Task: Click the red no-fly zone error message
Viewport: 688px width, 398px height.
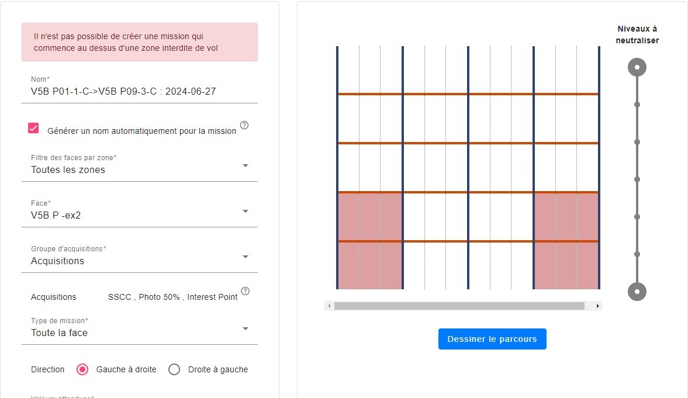Action: tap(140, 42)
